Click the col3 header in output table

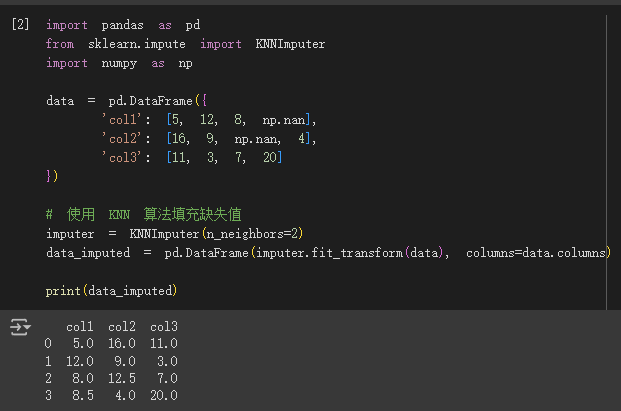click(164, 327)
